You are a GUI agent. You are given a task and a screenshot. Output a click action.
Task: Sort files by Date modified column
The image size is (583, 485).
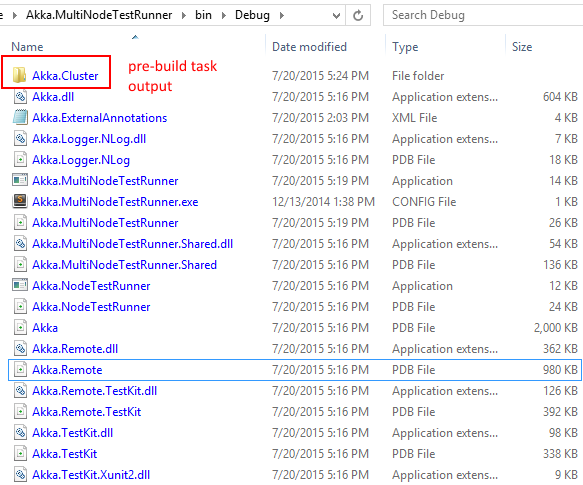pyautogui.click(x=309, y=47)
